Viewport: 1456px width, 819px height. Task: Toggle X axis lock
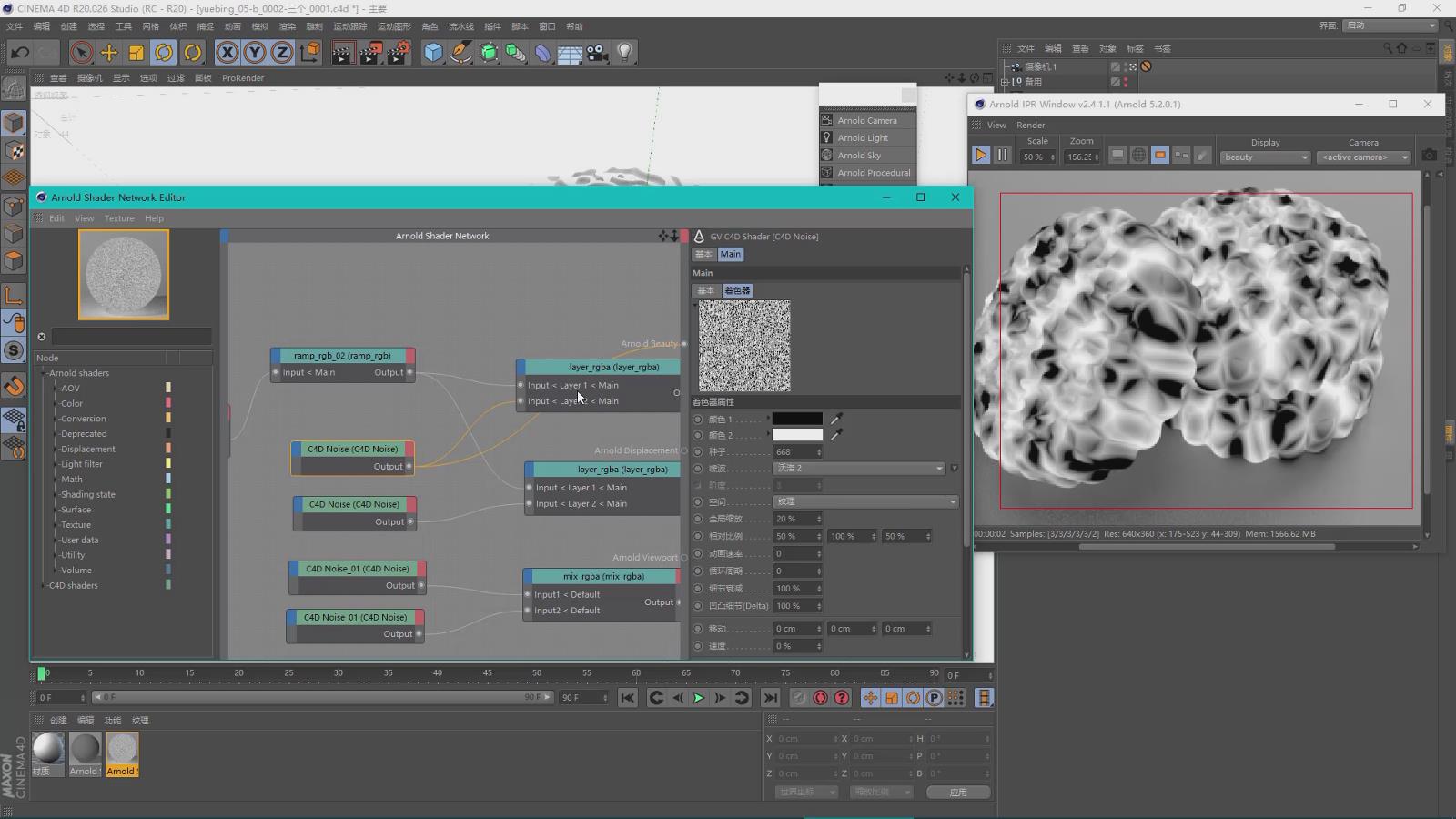click(227, 53)
